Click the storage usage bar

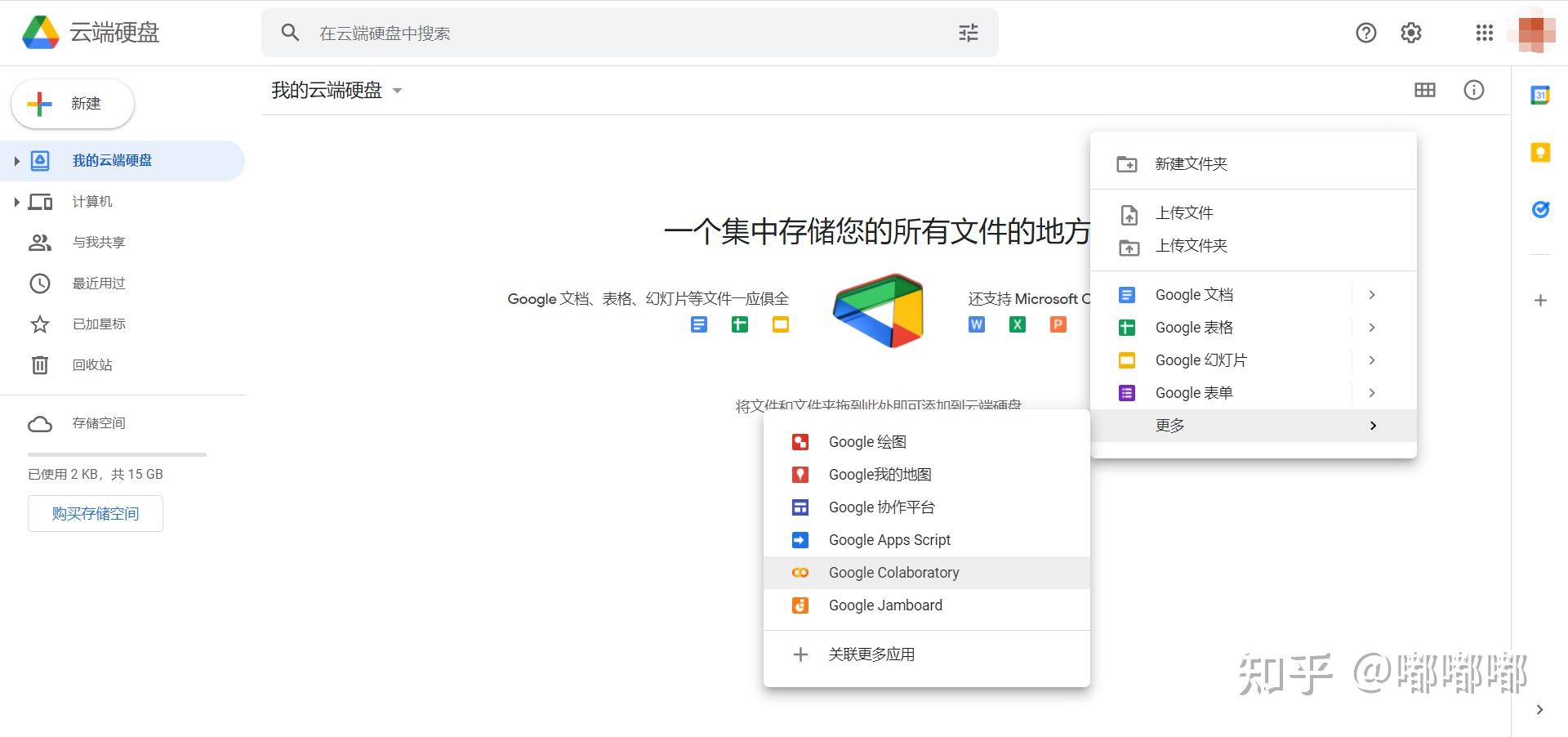(x=117, y=454)
